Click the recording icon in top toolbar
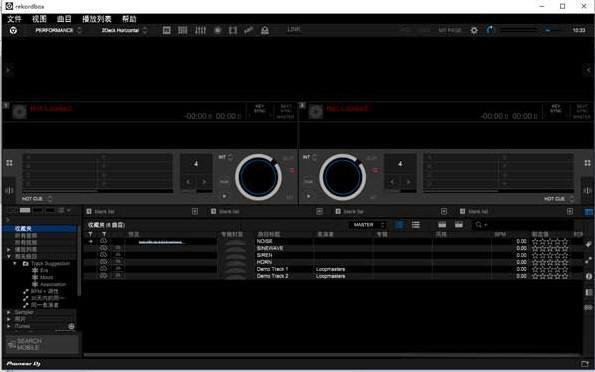This screenshot has width=595, height=372. point(217,30)
